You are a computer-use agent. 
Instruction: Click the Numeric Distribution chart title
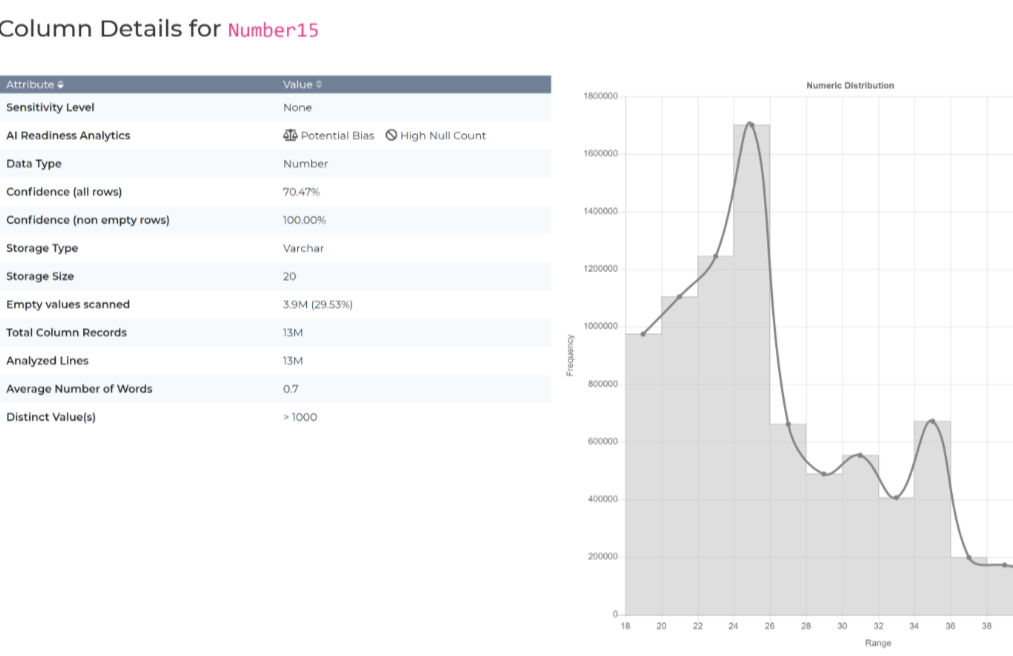[x=850, y=86]
